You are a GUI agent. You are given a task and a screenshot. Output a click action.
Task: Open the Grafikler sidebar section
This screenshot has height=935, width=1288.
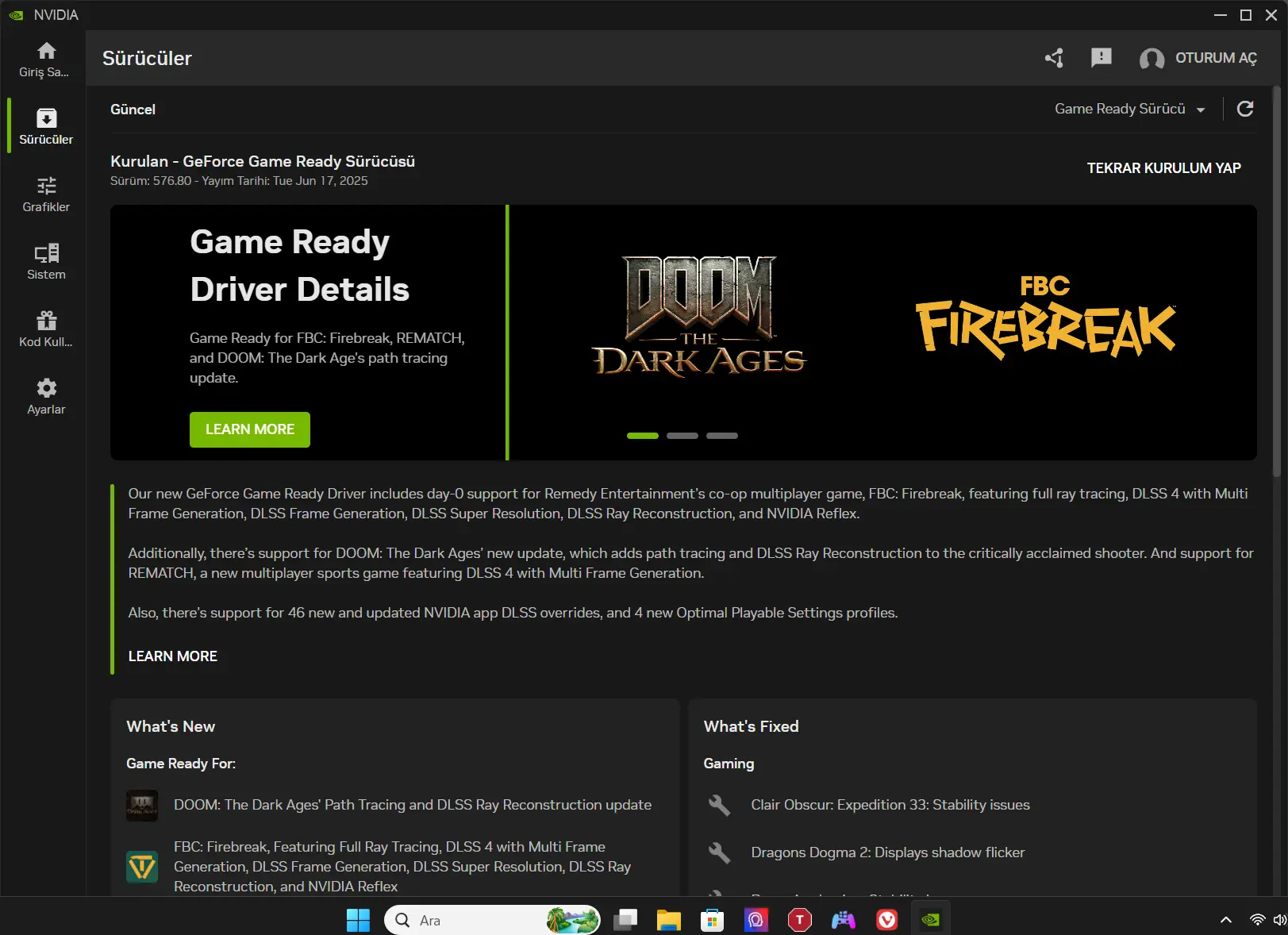coord(46,194)
